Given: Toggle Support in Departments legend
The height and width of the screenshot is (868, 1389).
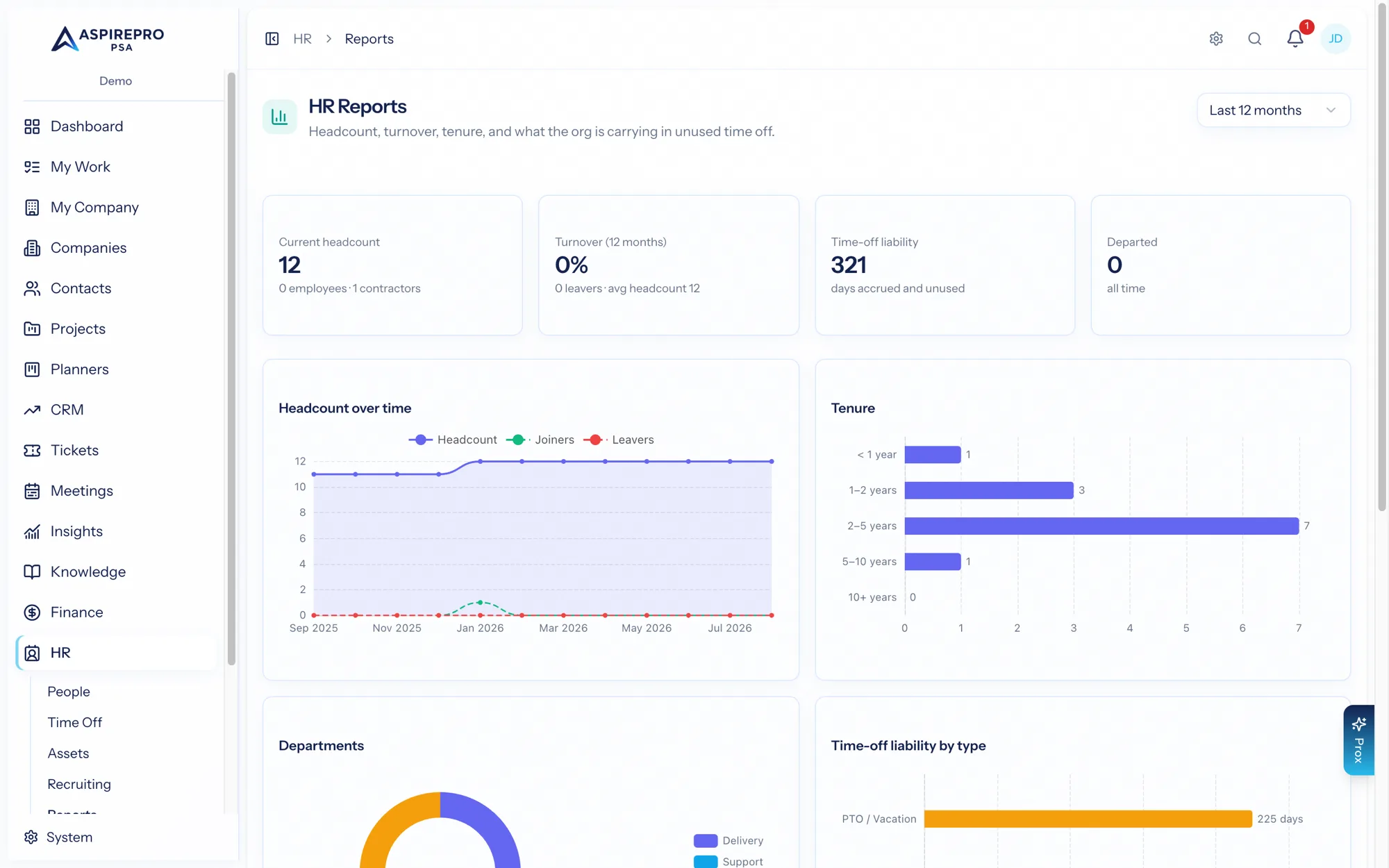Looking at the screenshot, I should coord(729,861).
